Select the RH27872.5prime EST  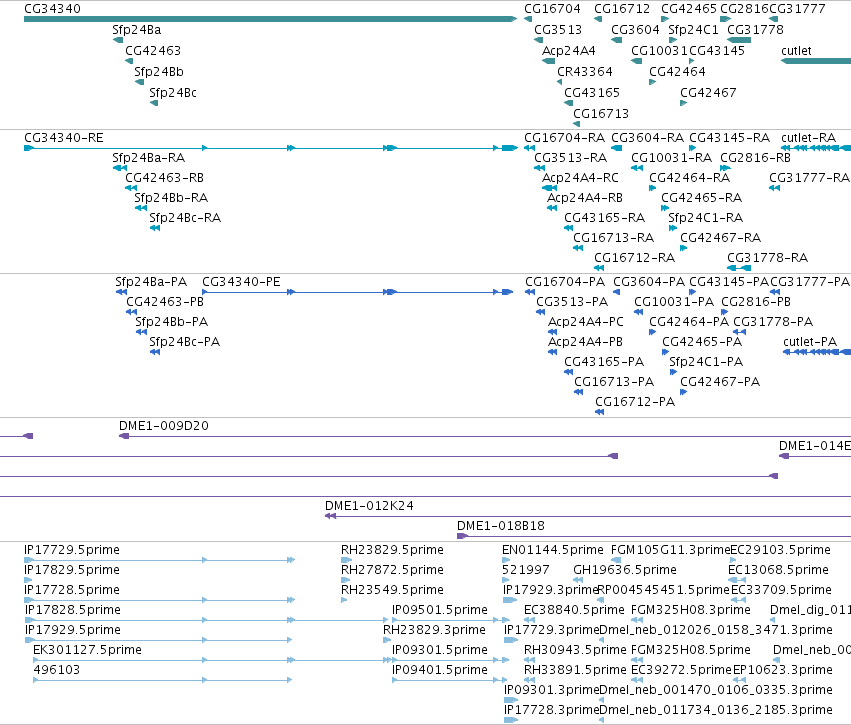coord(344,580)
